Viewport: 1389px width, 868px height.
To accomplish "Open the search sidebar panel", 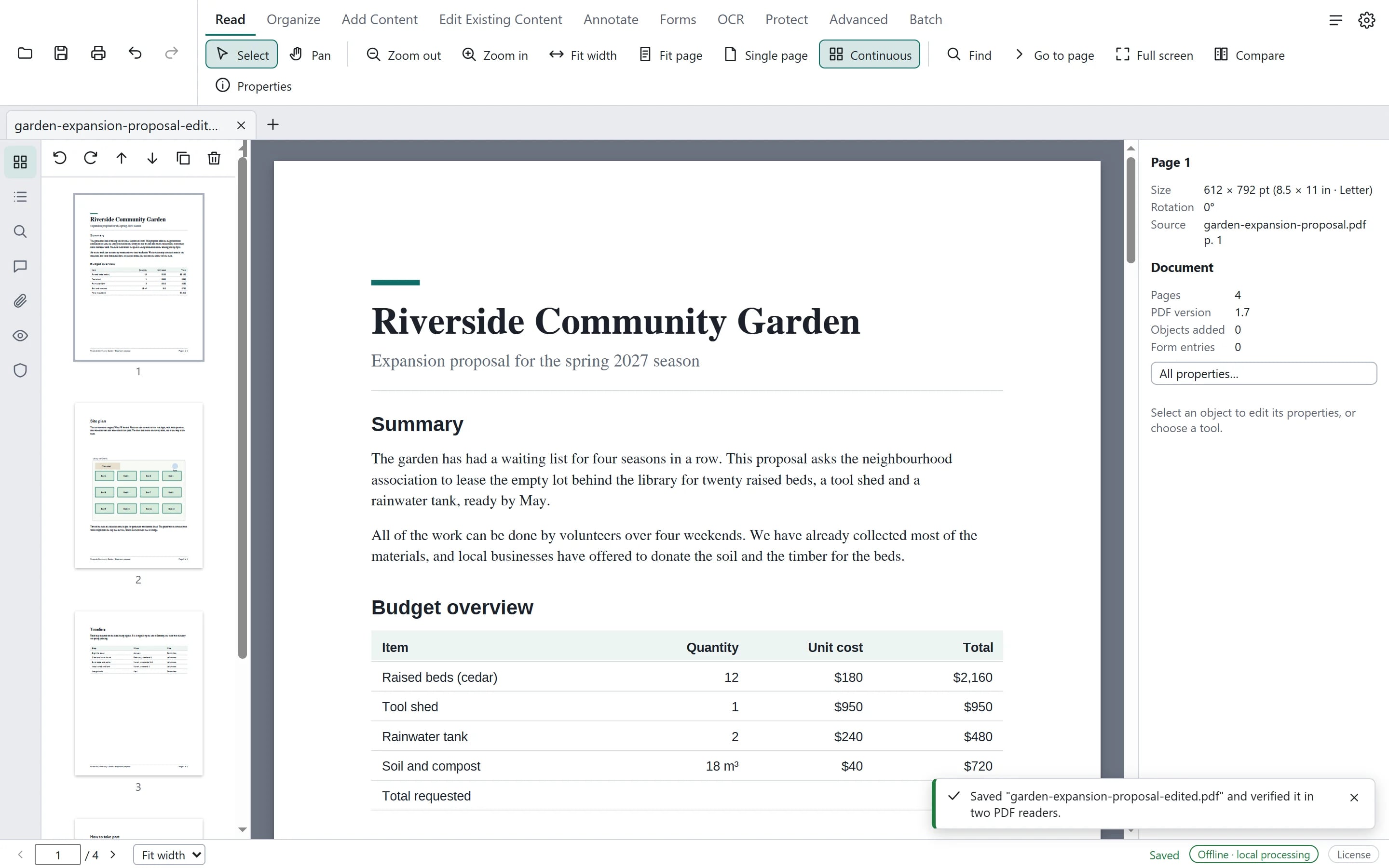I will point(20,231).
